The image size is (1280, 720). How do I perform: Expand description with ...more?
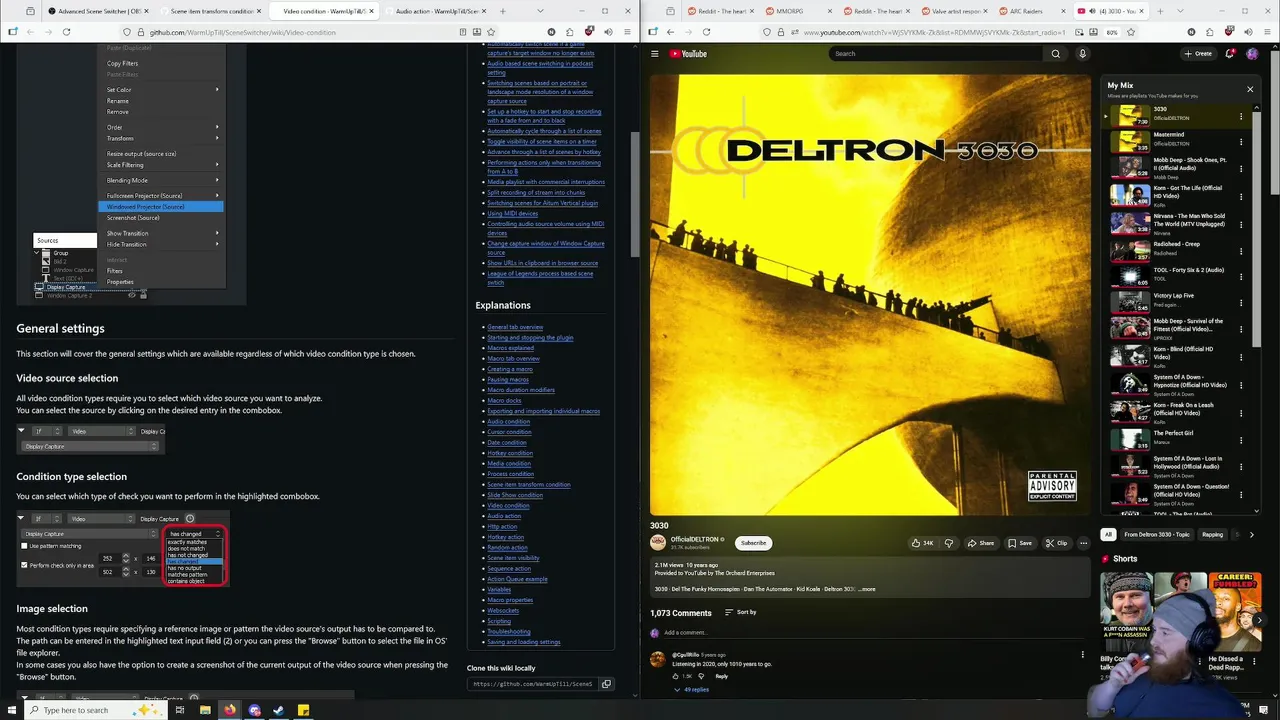866,589
